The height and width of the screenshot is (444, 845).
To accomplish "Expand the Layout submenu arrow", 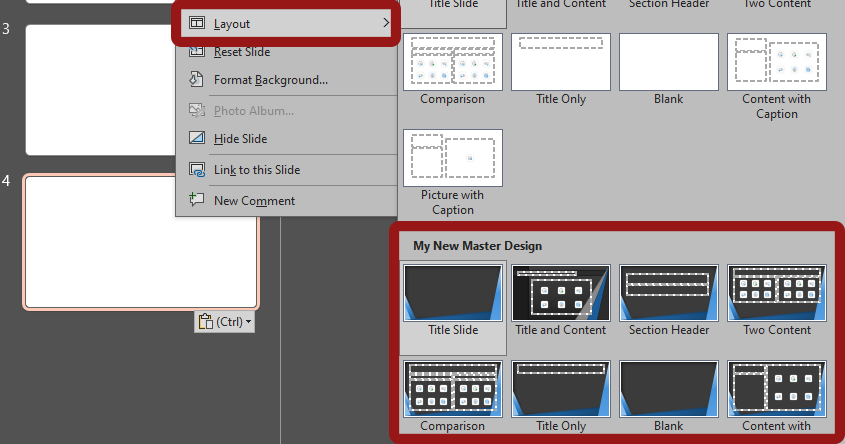I will (x=385, y=23).
